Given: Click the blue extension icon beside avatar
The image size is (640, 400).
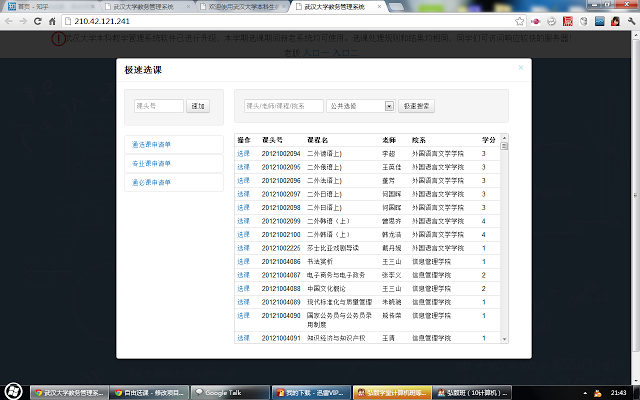Looking at the screenshot, I should coord(599,21).
